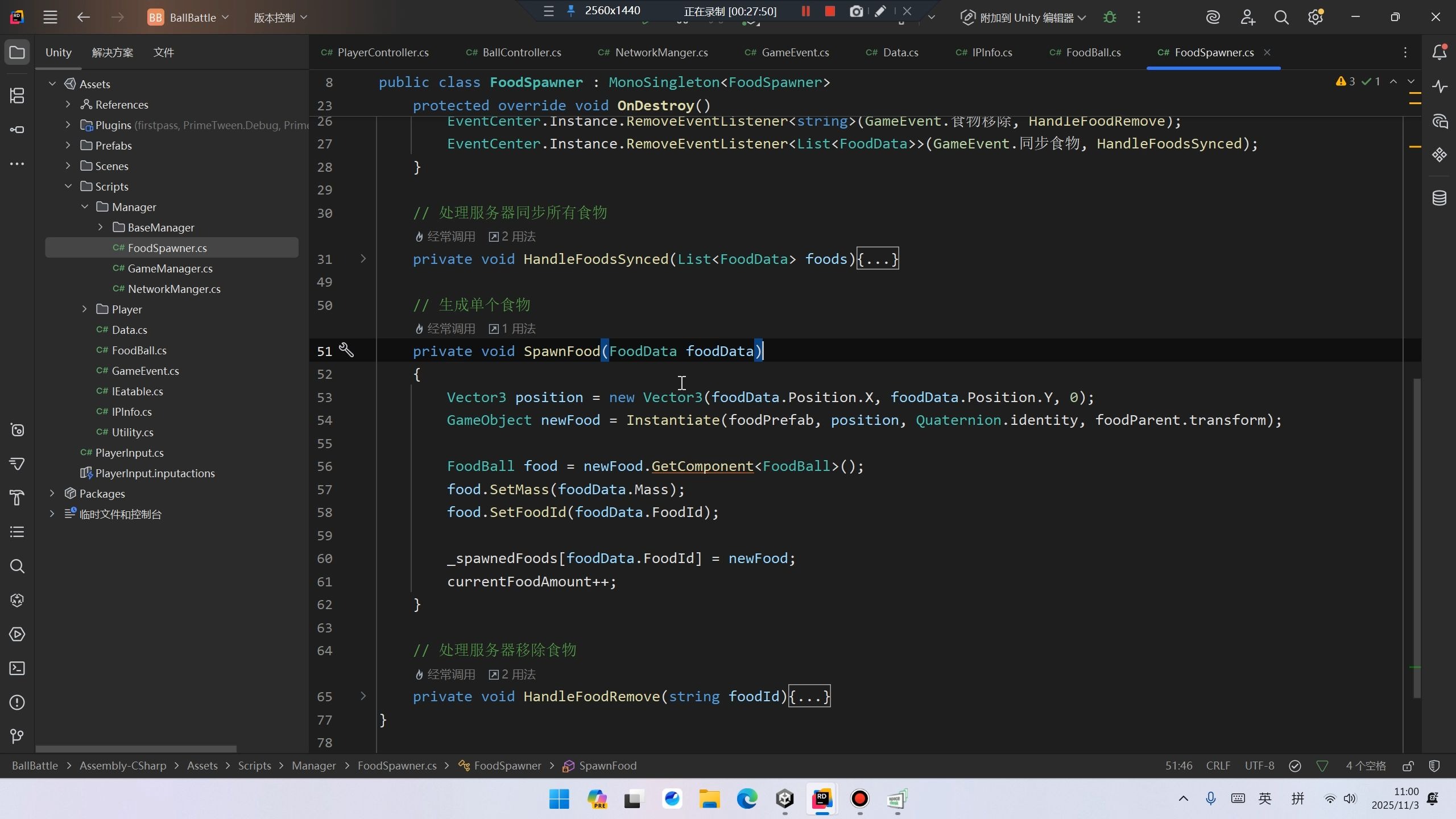Expand the folded HandleFoodsSynced method

pyautogui.click(x=363, y=259)
